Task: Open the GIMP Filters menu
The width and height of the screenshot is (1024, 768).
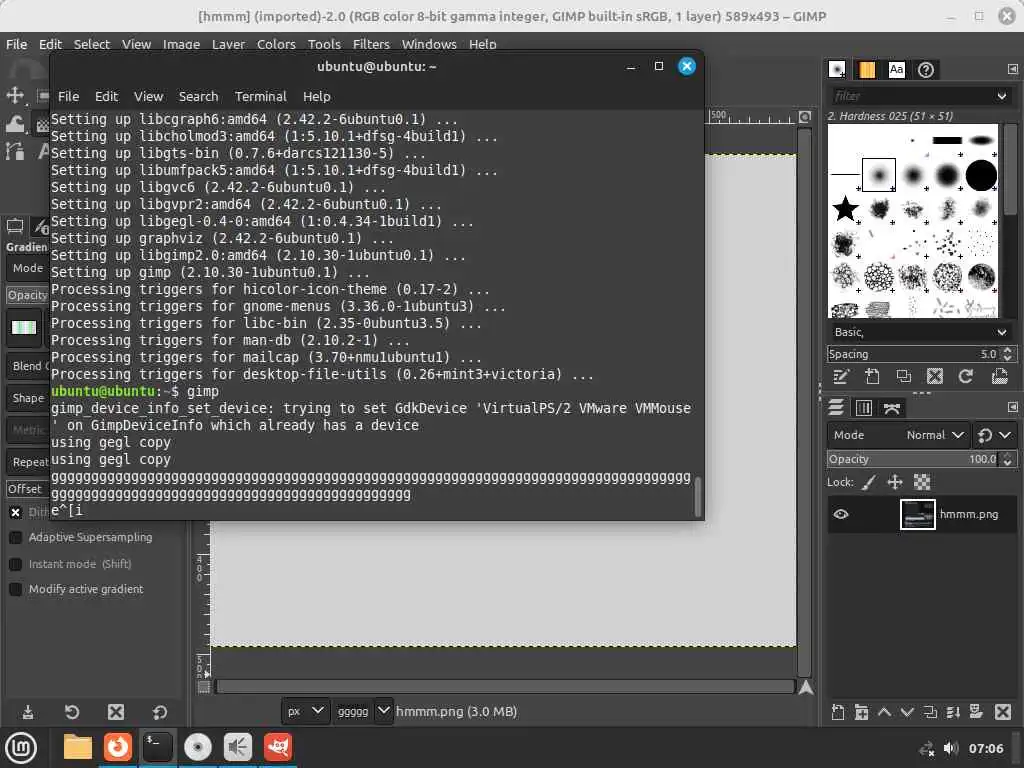Action: (371, 44)
